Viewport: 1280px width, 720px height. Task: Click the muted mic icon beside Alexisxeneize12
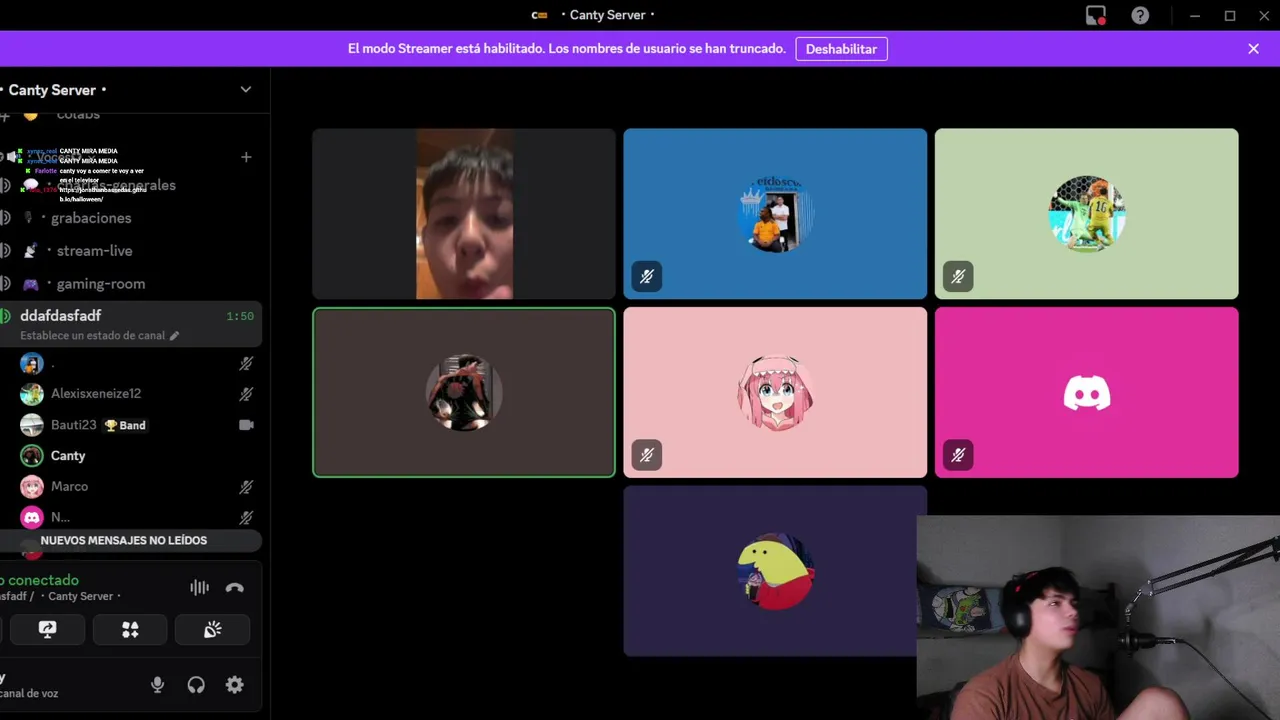coord(246,394)
